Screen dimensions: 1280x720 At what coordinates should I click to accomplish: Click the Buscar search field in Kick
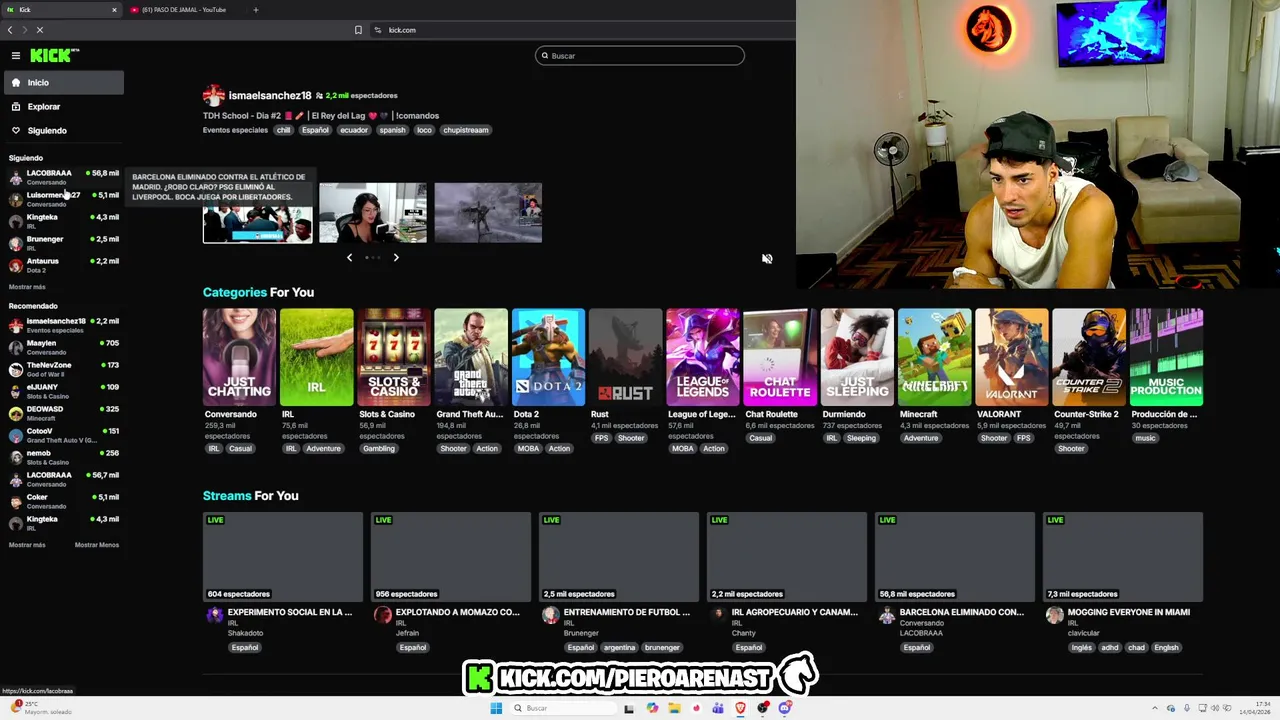(640, 56)
